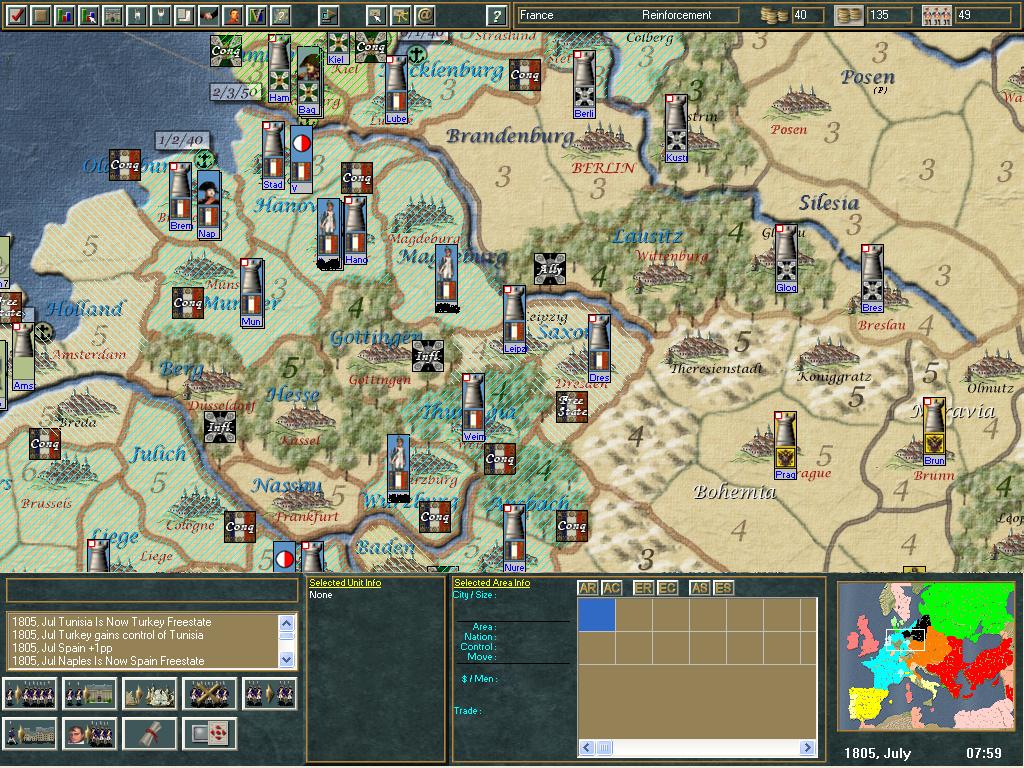
Task: Toggle the AR filter button
Action: click(x=588, y=588)
